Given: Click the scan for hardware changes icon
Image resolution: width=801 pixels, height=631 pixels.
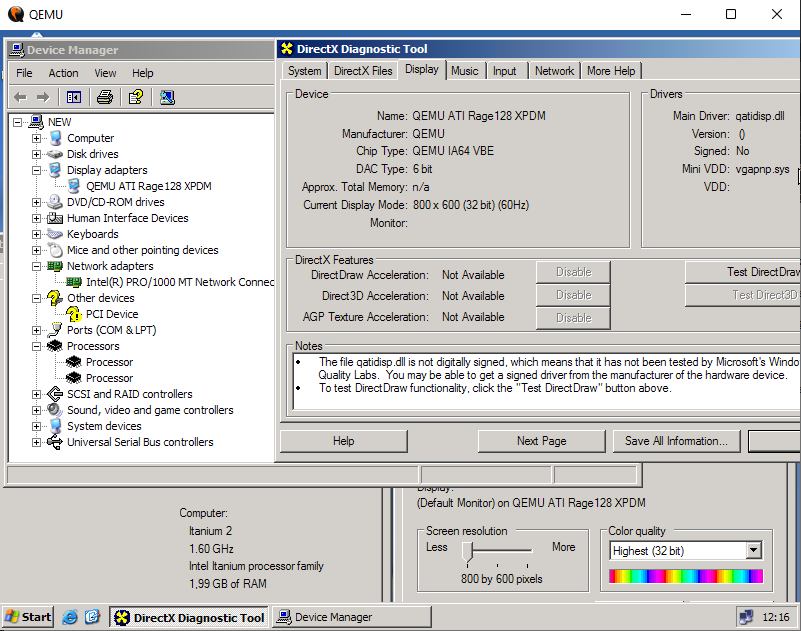Looking at the screenshot, I should pyautogui.click(x=167, y=97).
